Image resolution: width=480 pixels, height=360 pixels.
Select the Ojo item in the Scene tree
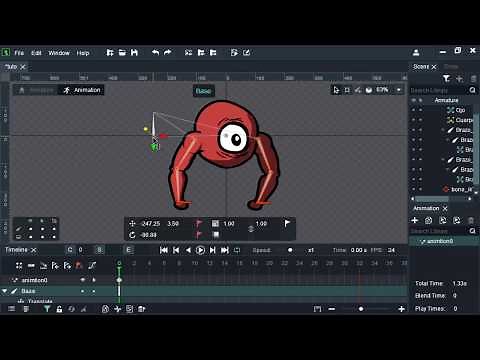(460, 110)
